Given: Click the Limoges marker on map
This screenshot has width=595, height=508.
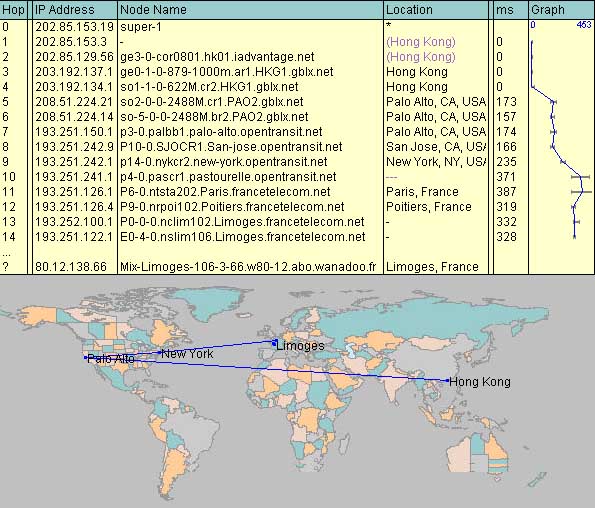Looking at the screenshot, I should pos(274,343).
